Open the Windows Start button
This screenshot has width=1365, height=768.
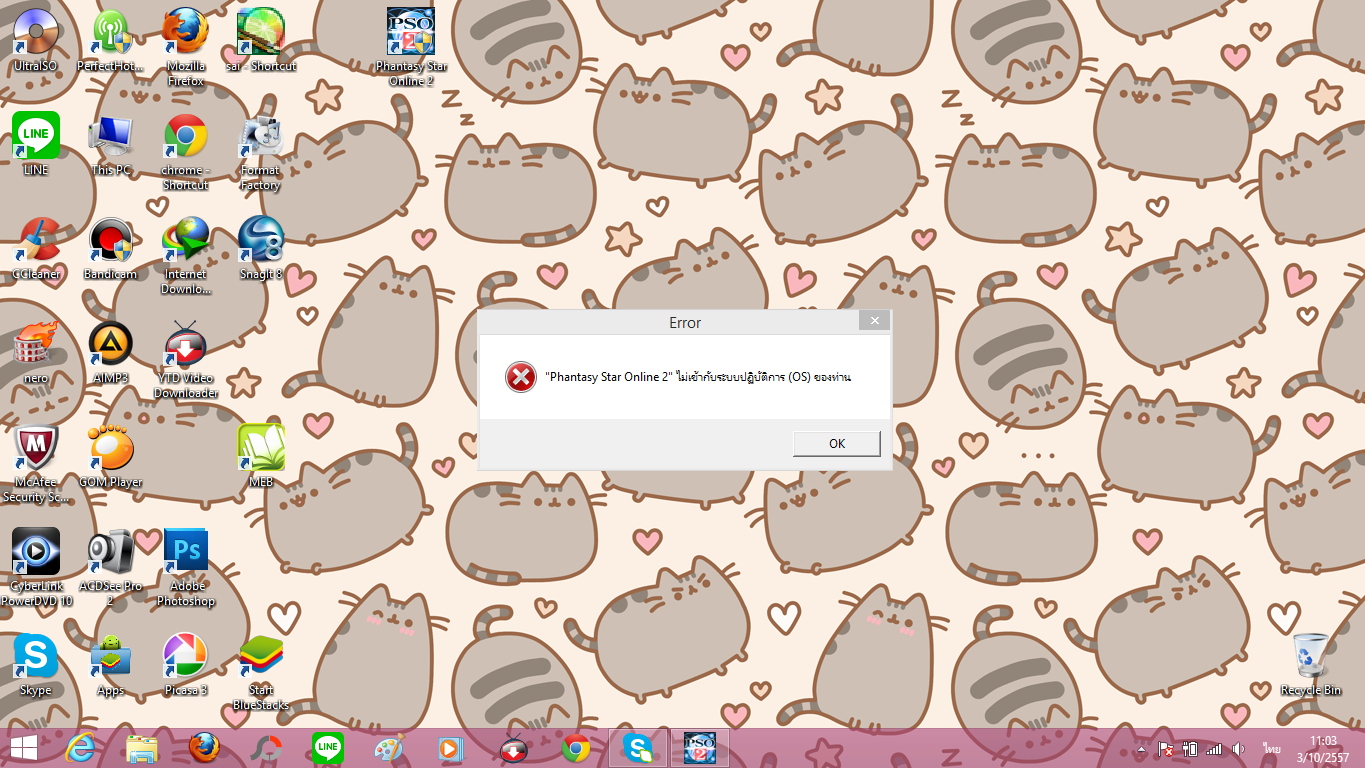(x=24, y=748)
